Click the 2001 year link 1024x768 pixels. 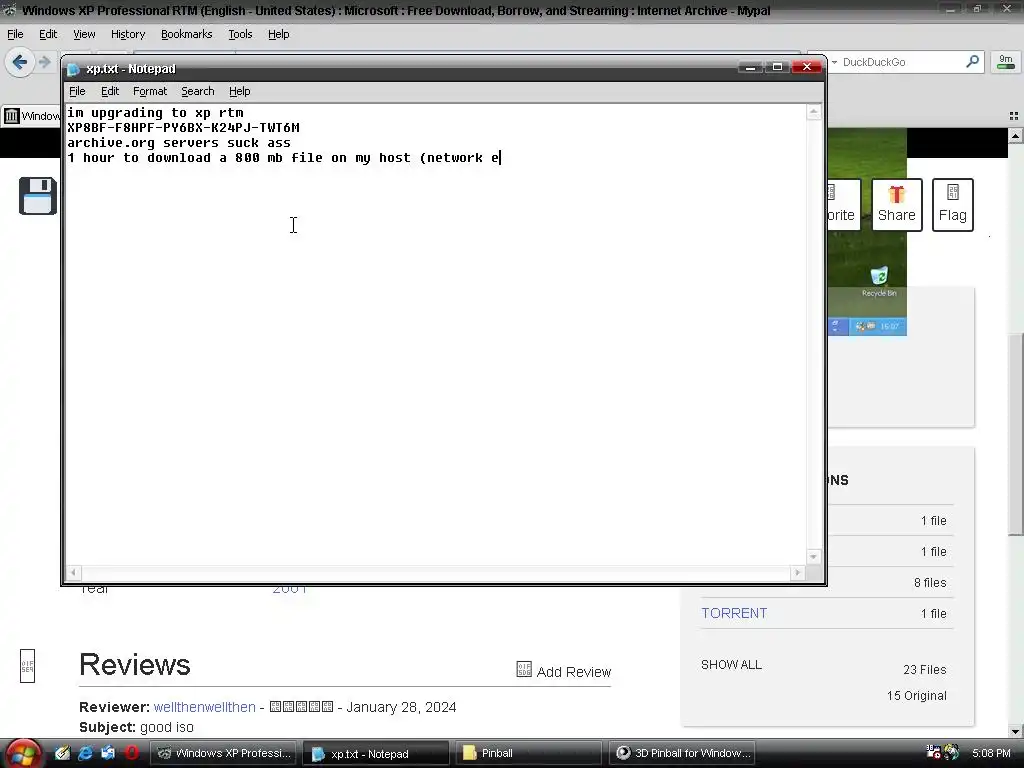pos(289,588)
